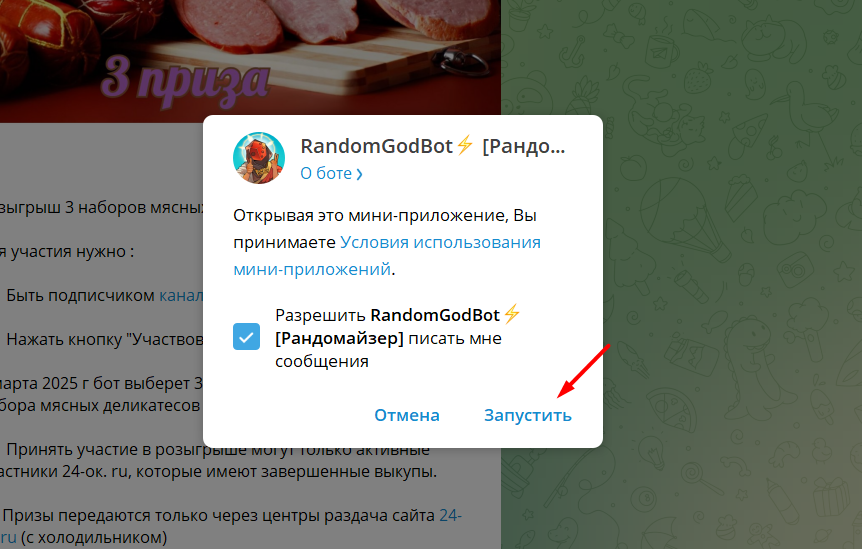The height and width of the screenshot is (549, 862).
Task: Click the lightning icon in the permission label
Action: coord(511,315)
